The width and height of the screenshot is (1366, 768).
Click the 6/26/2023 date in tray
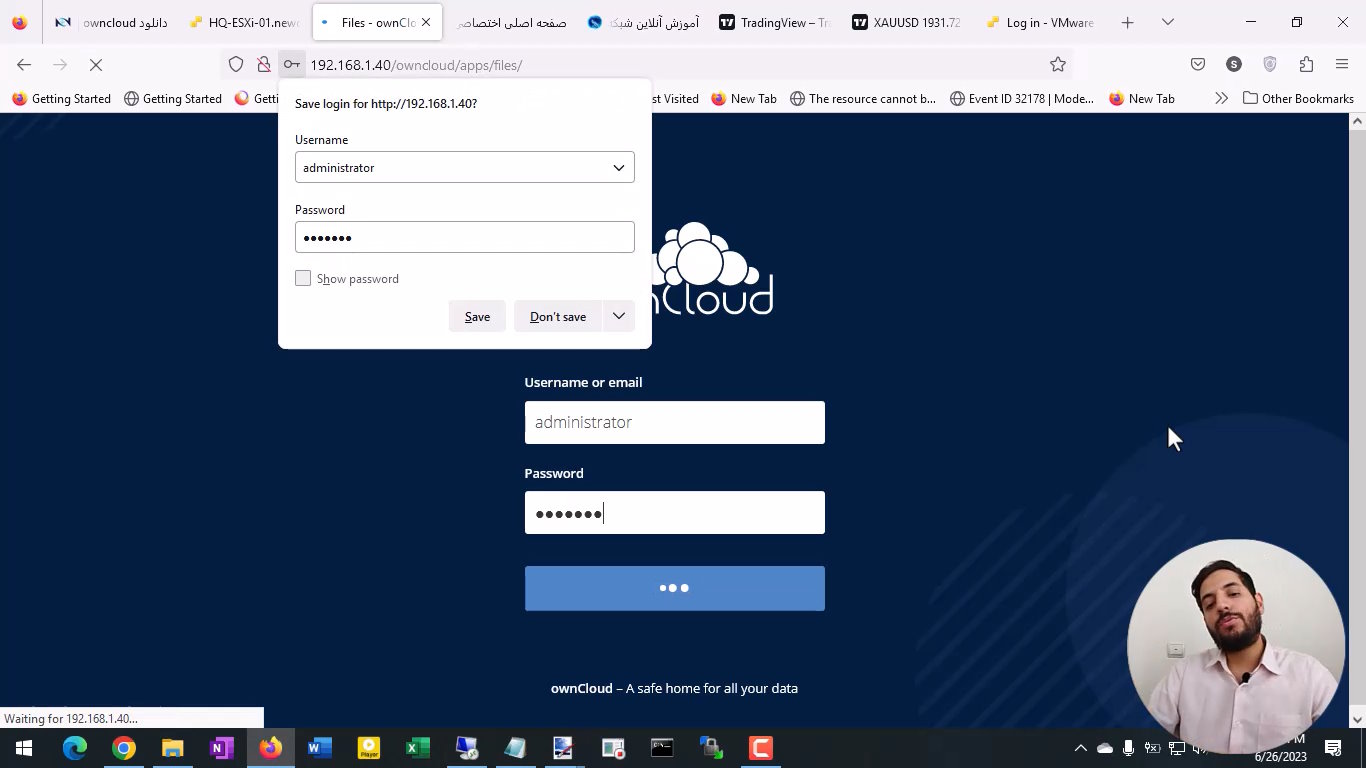point(1280,757)
